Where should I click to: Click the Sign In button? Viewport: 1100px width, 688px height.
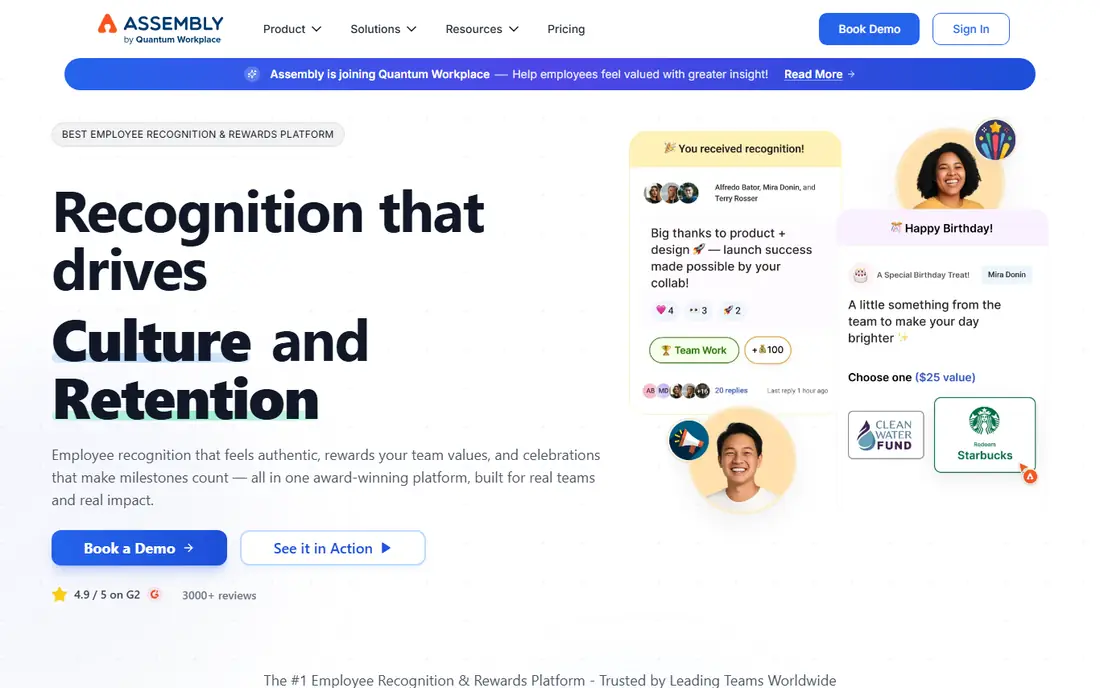coord(970,29)
